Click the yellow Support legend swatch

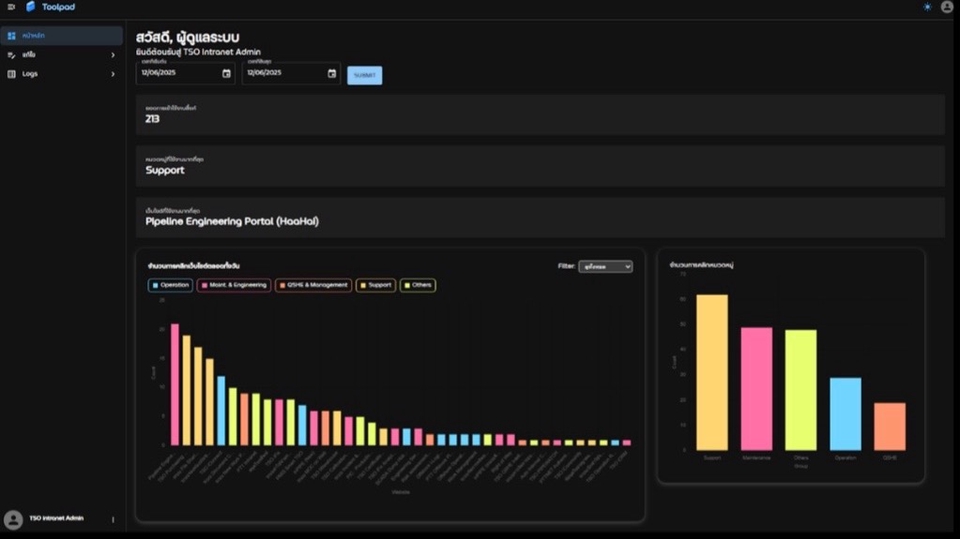pos(362,285)
